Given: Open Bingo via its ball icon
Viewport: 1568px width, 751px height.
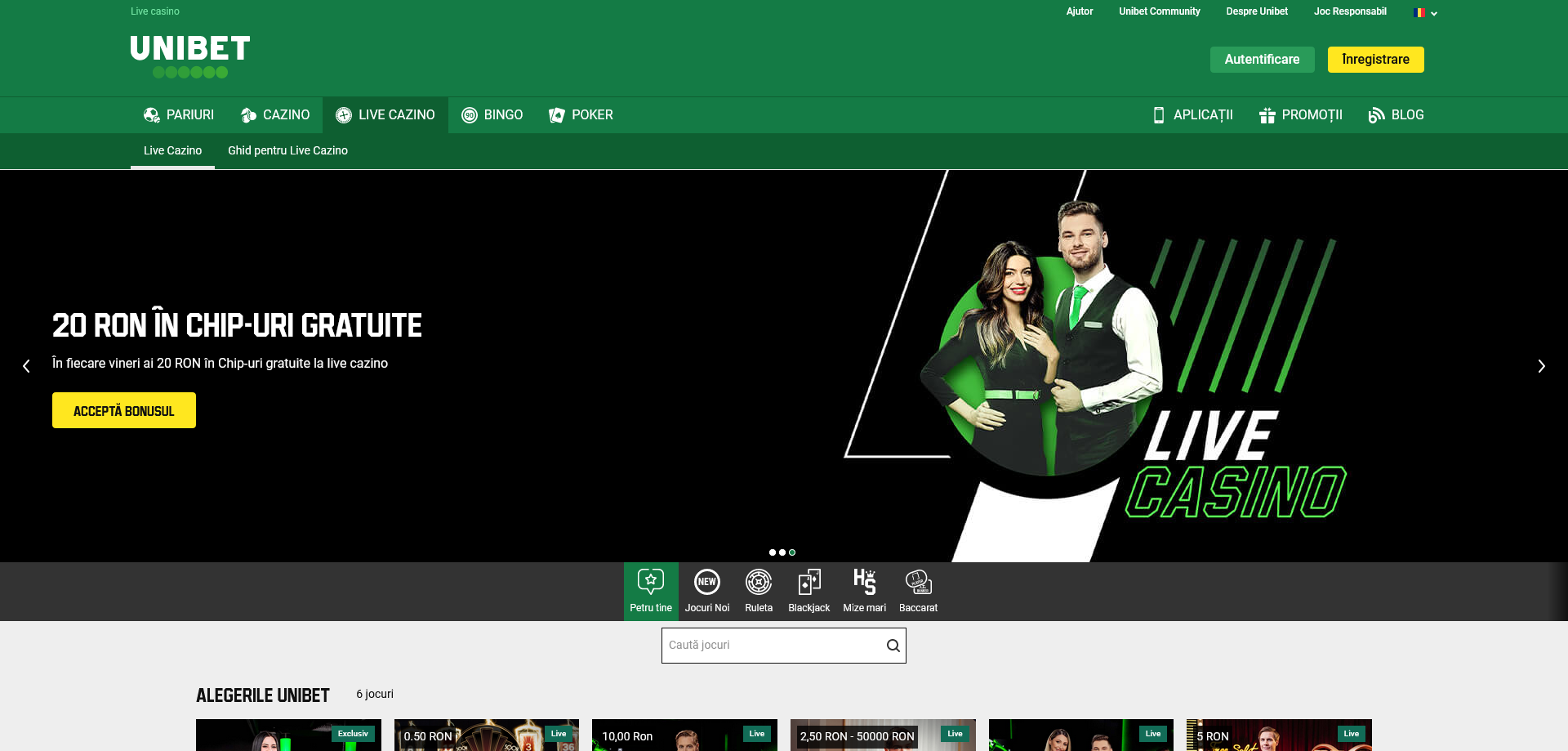Looking at the screenshot, I should (470, 115).
